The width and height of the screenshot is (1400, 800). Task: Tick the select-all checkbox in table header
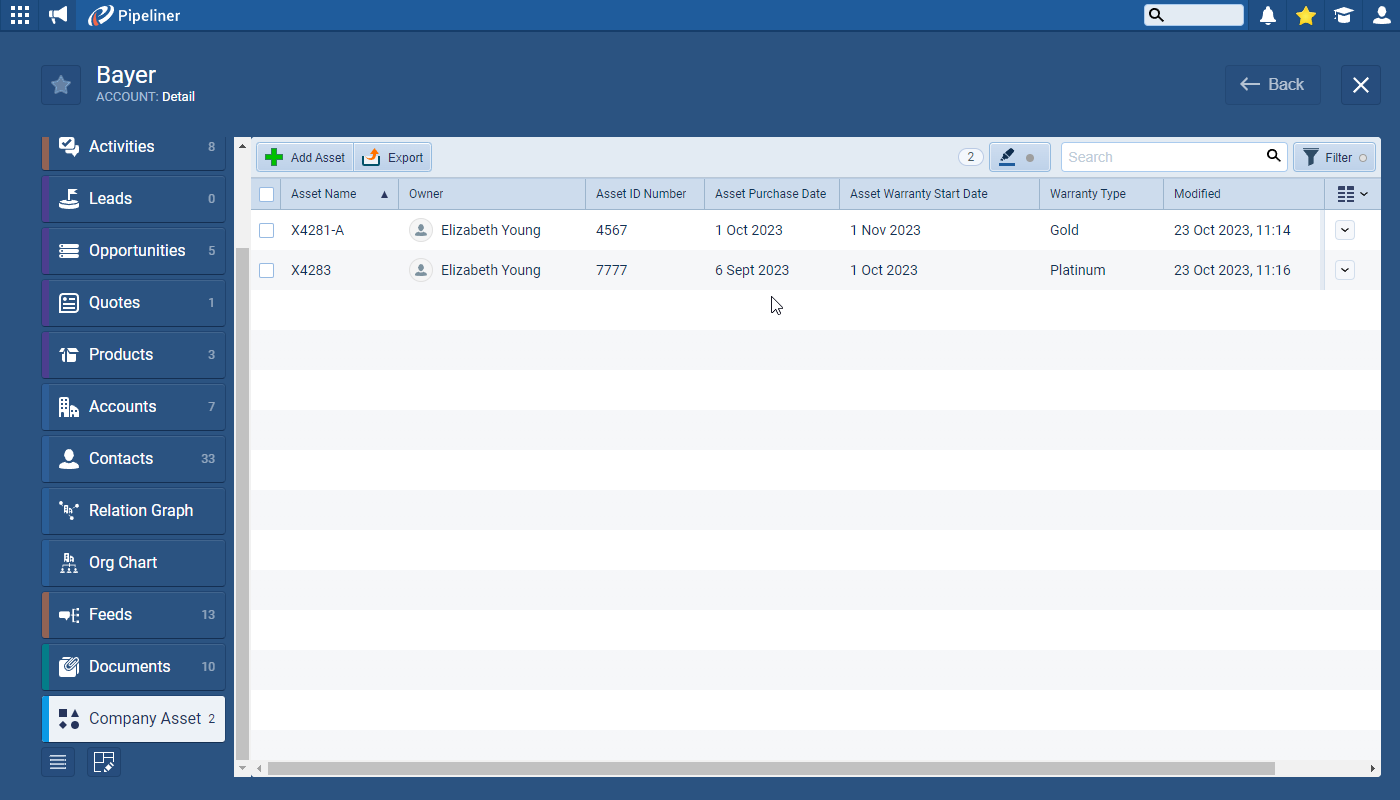[x=266, y=194]
